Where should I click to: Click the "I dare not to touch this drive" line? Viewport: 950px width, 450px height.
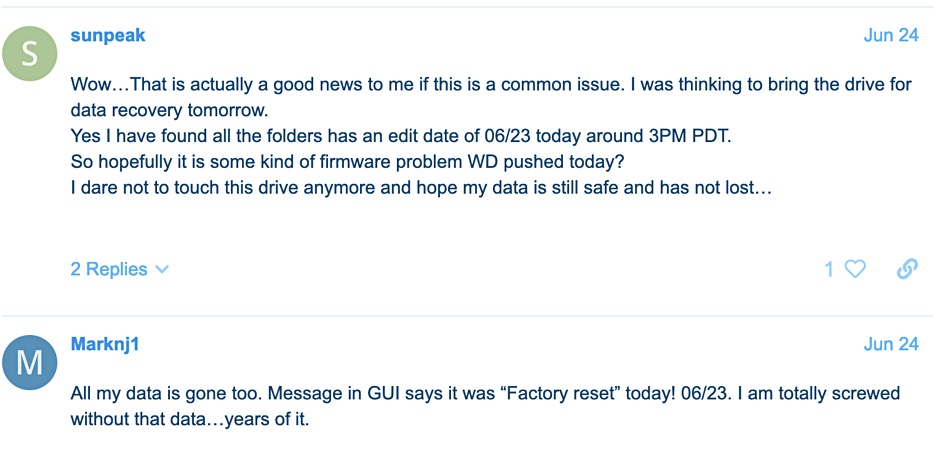[x=420, y=187]
